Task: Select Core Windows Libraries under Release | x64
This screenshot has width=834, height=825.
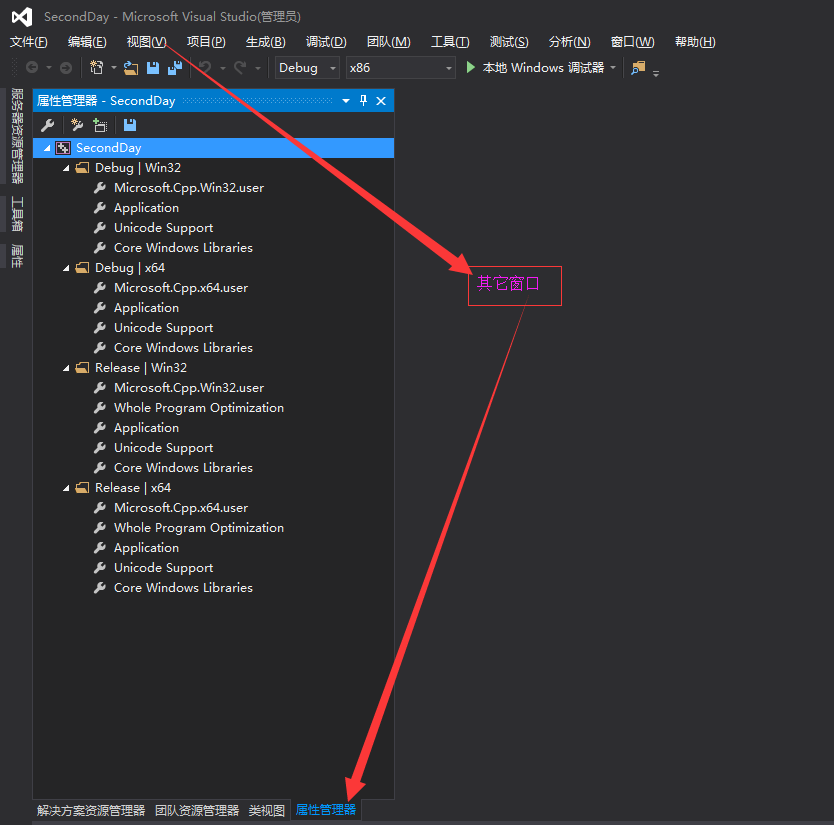Action: pos(183,588)
